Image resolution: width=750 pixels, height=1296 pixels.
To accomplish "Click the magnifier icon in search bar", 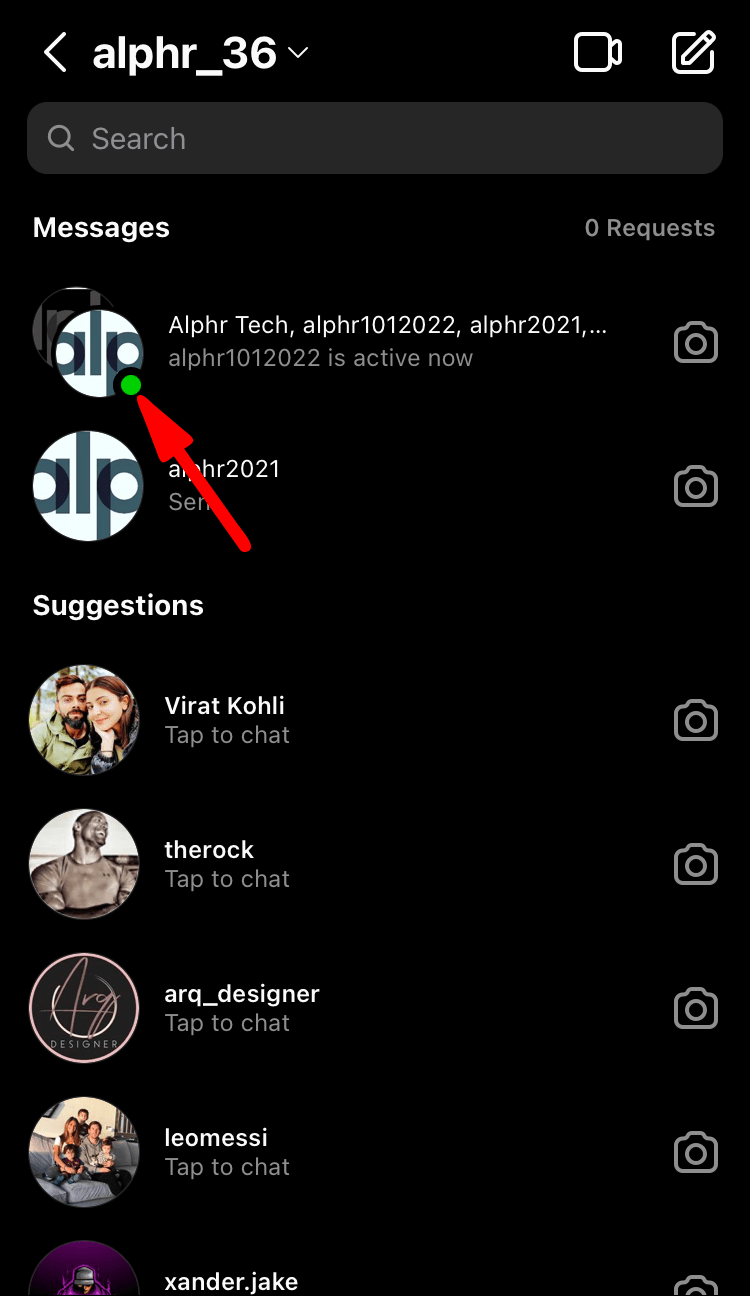I will [61, 138].
